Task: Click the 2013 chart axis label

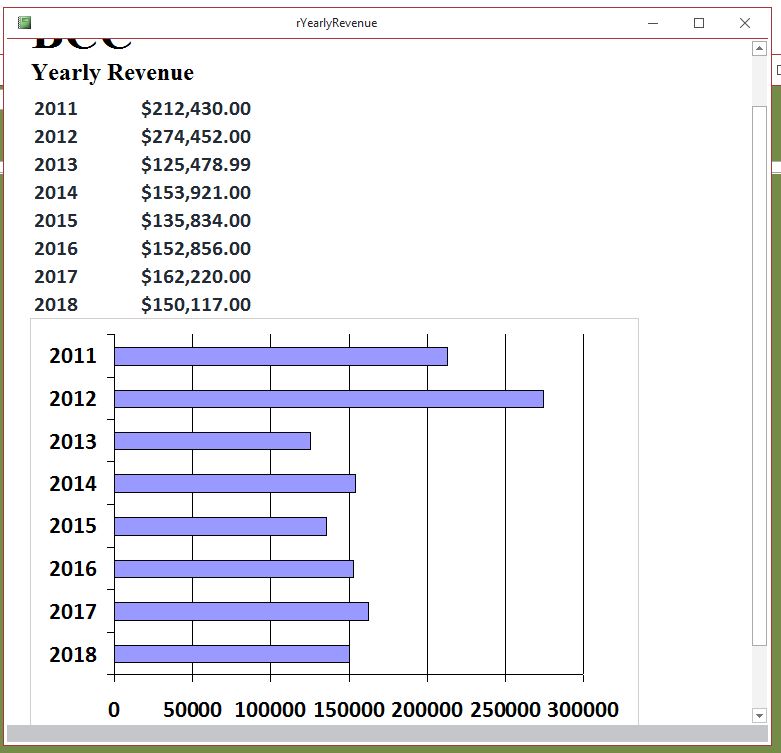Action: pos(73,442)
